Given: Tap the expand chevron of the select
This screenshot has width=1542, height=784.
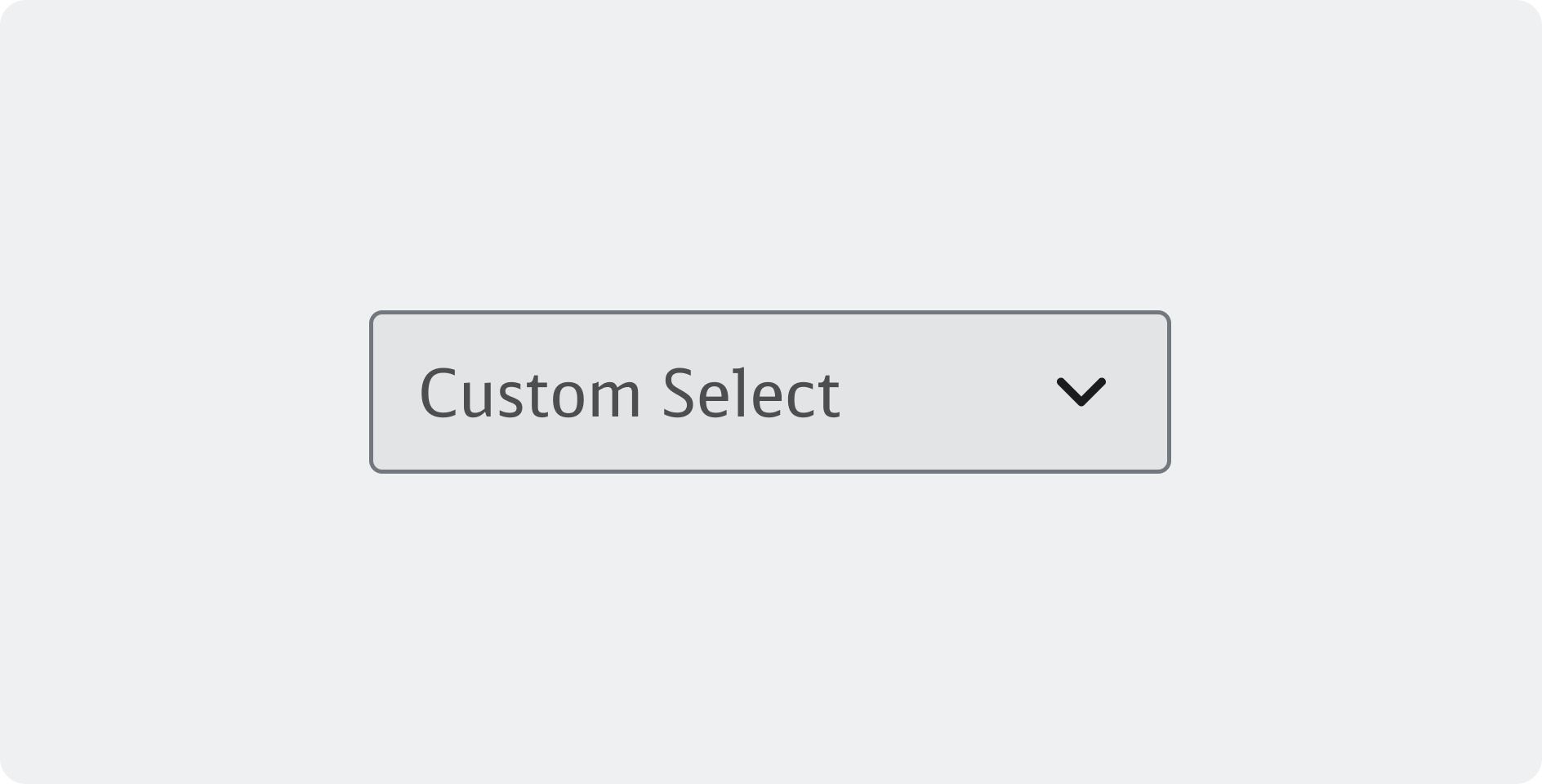Looking at the screenshot, I should [1081, 392].
